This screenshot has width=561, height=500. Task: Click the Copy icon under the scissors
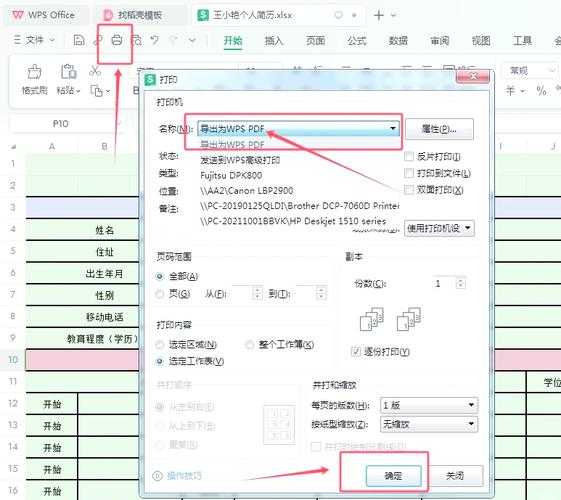coord(97,91)
